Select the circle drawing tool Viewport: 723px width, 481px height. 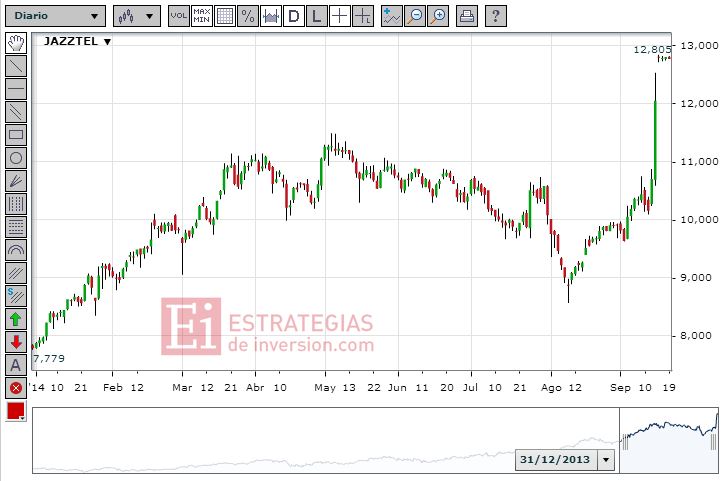(16, 158)
